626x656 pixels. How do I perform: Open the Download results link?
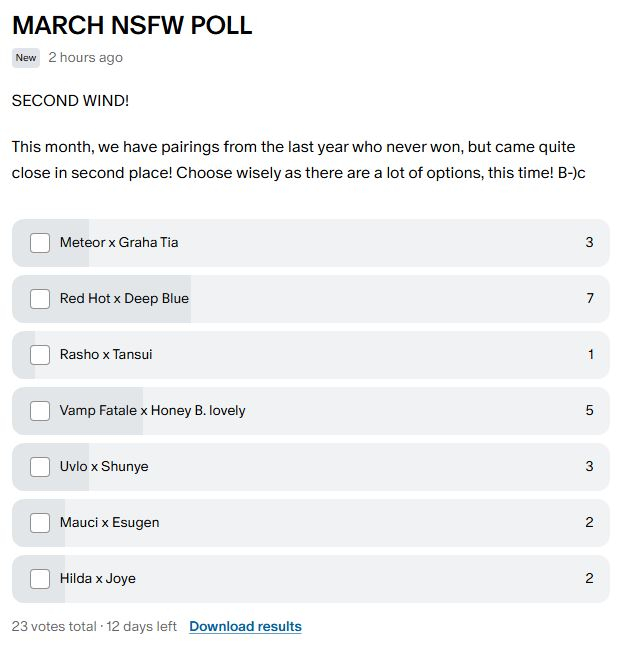click(x=245, y=627)
